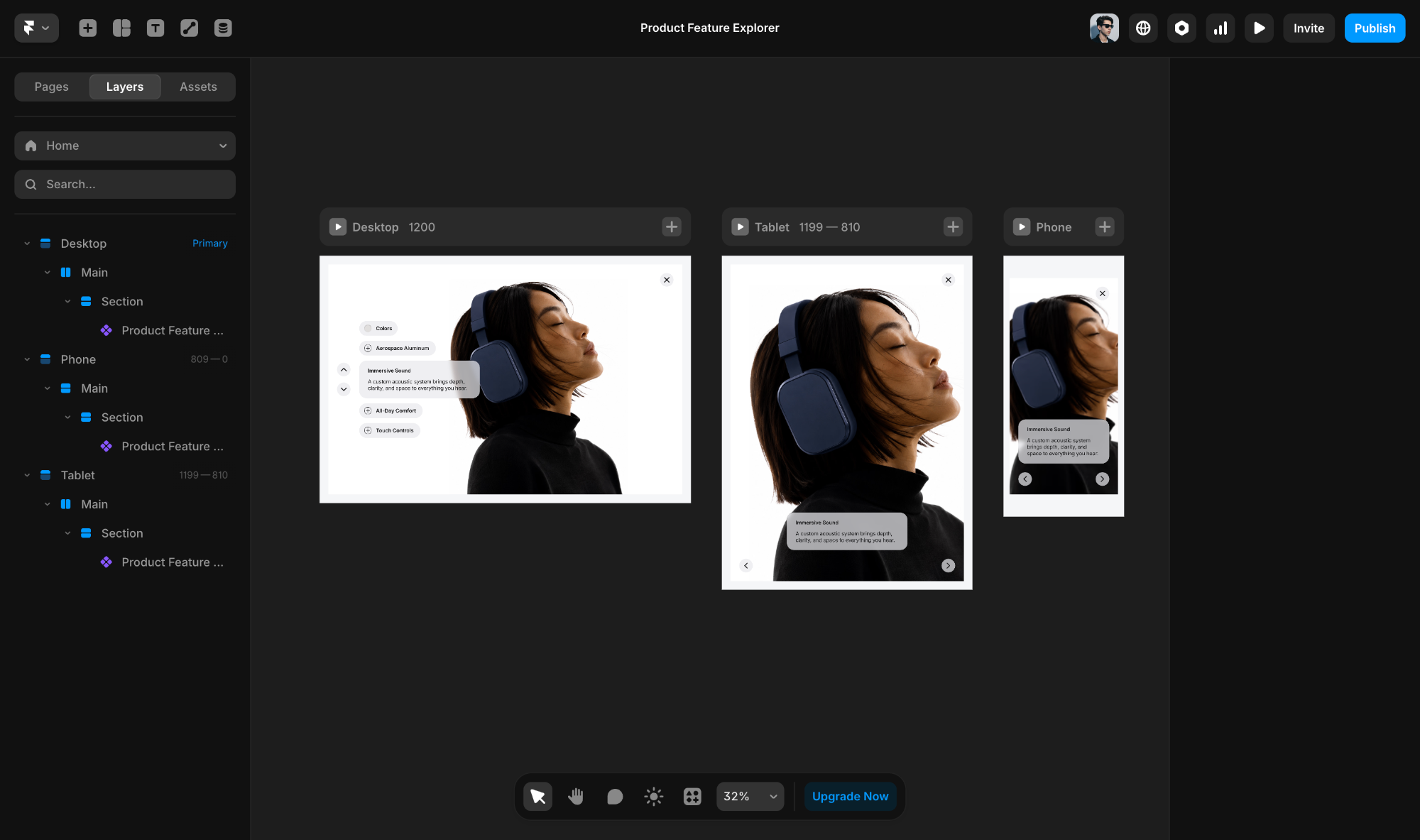Expand Aerospace Aluminum in the Desktop frame
This screenshot has height=840, width=1420.
(397, 348)
